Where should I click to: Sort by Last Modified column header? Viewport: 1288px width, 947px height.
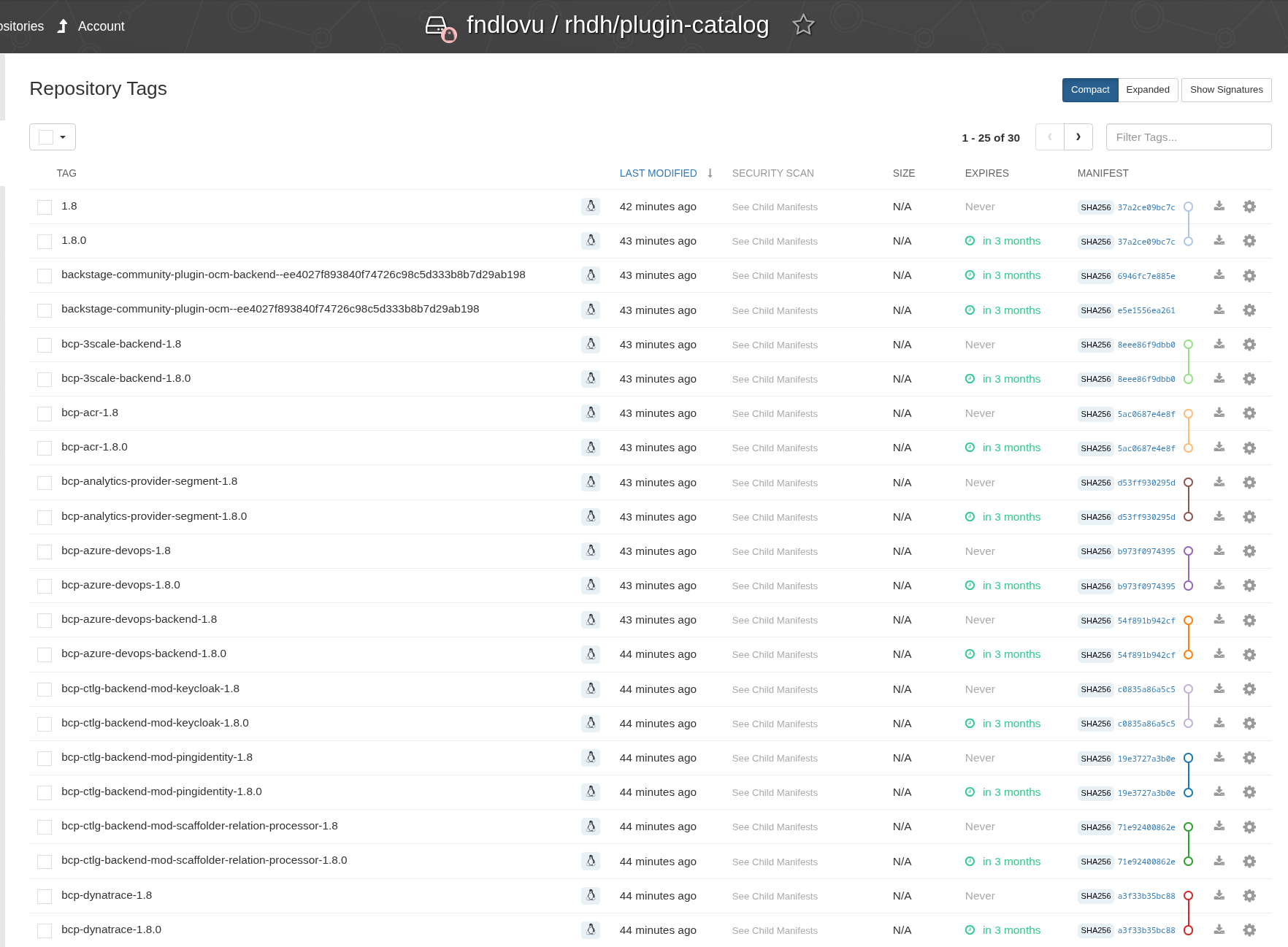(x=658, y=173)
